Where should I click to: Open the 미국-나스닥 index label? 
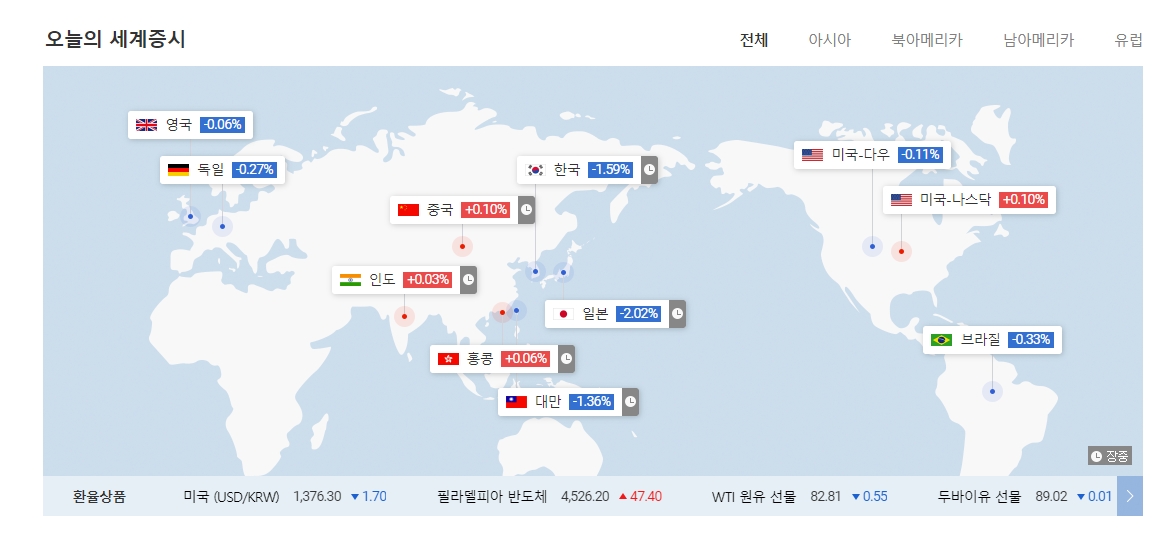tap(955, 200)
